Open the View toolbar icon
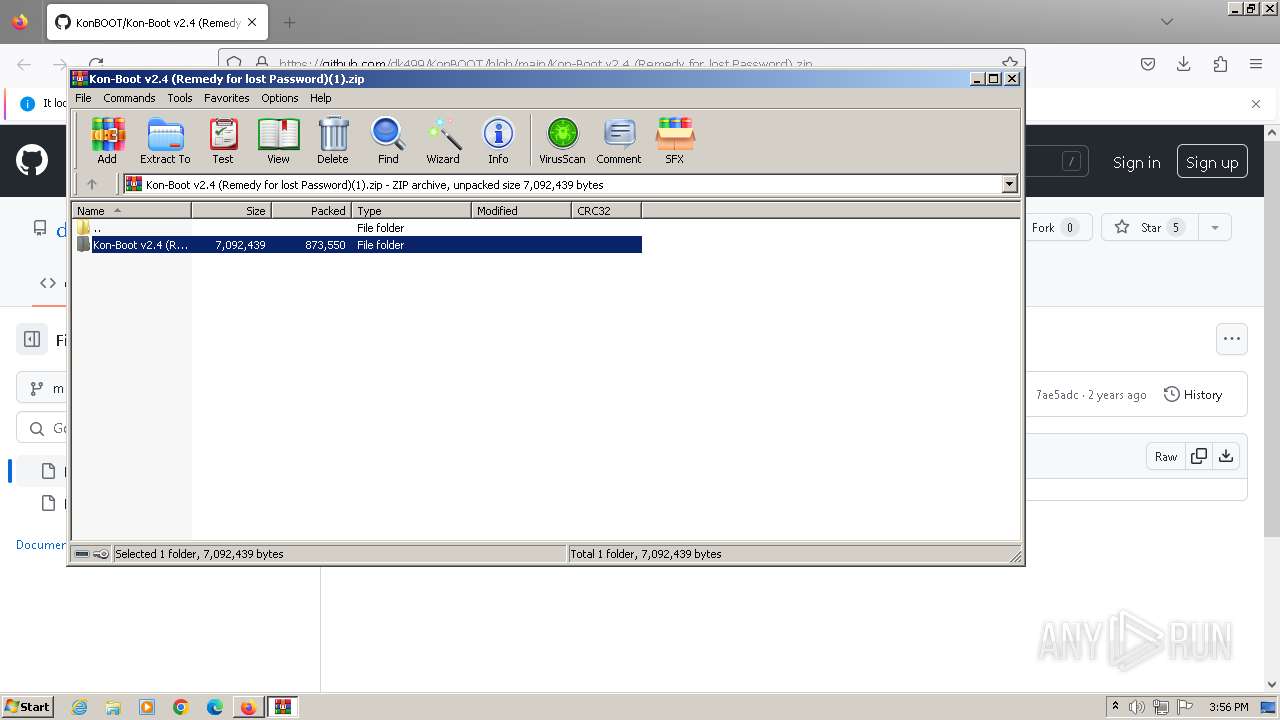The width and height of the screenshot is (1280, 720). (278, 140)
